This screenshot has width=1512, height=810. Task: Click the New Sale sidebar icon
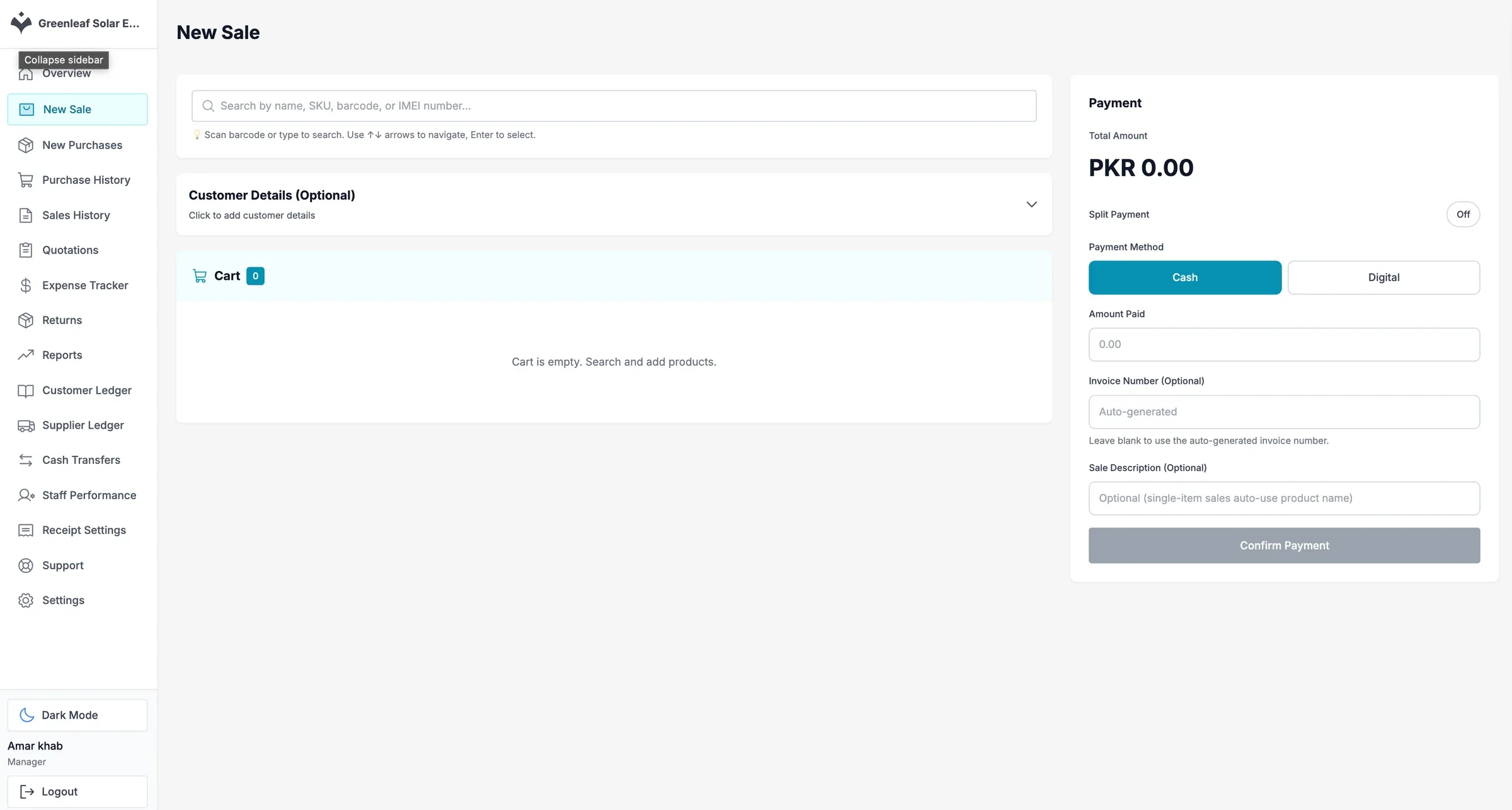[x=26, y=110]
